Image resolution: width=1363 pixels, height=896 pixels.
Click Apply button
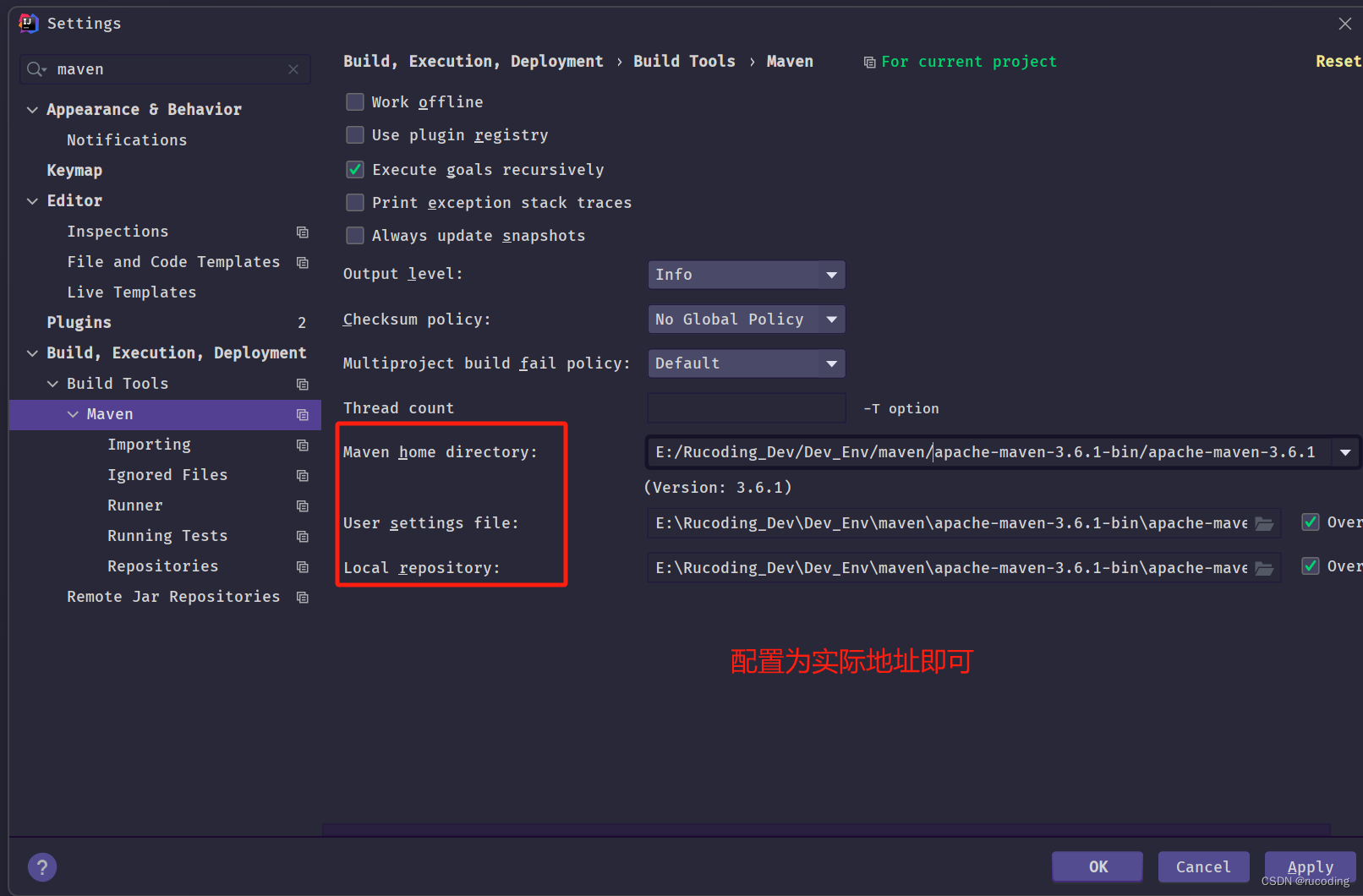tap(1310, 866)
